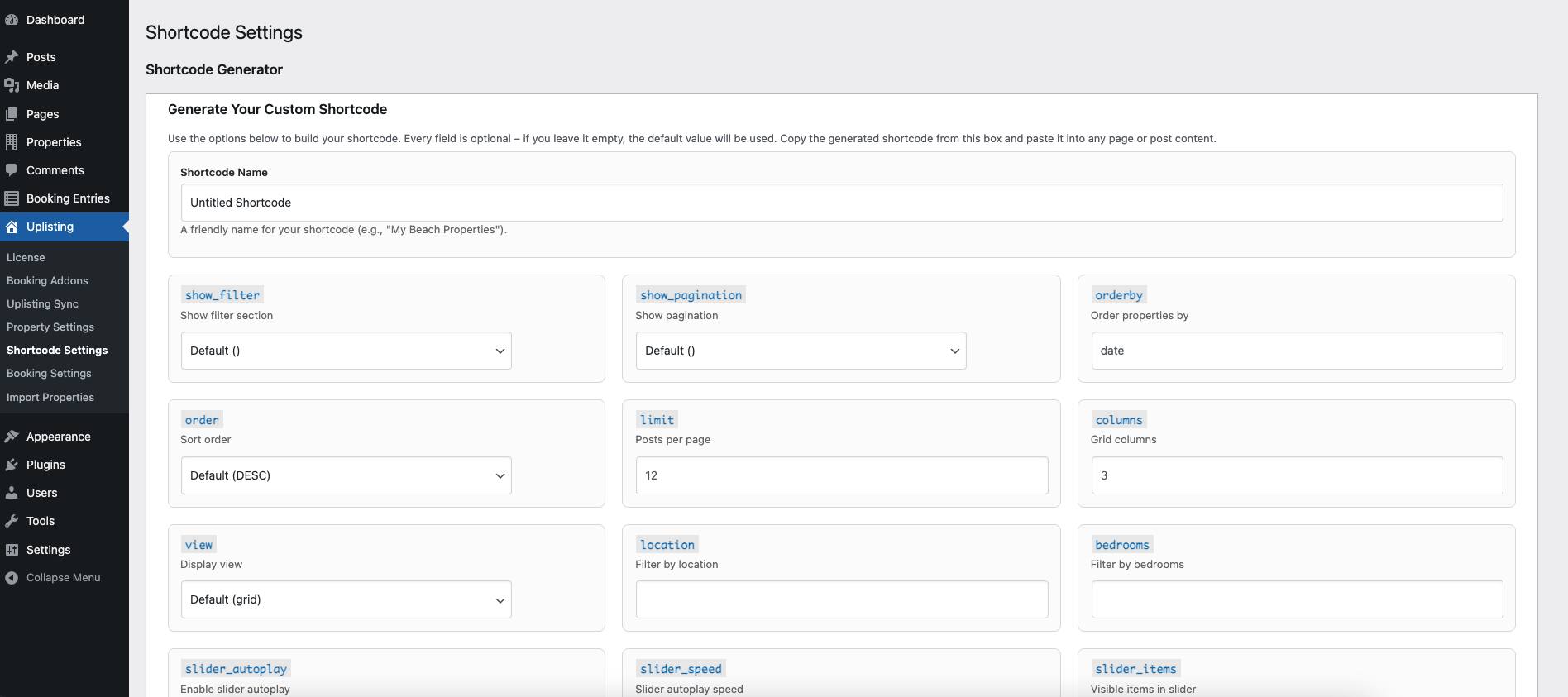The height and width of the screenshot is (697, 1568).
Task: Click the show_pagination code label
Action: coord(691,295)
